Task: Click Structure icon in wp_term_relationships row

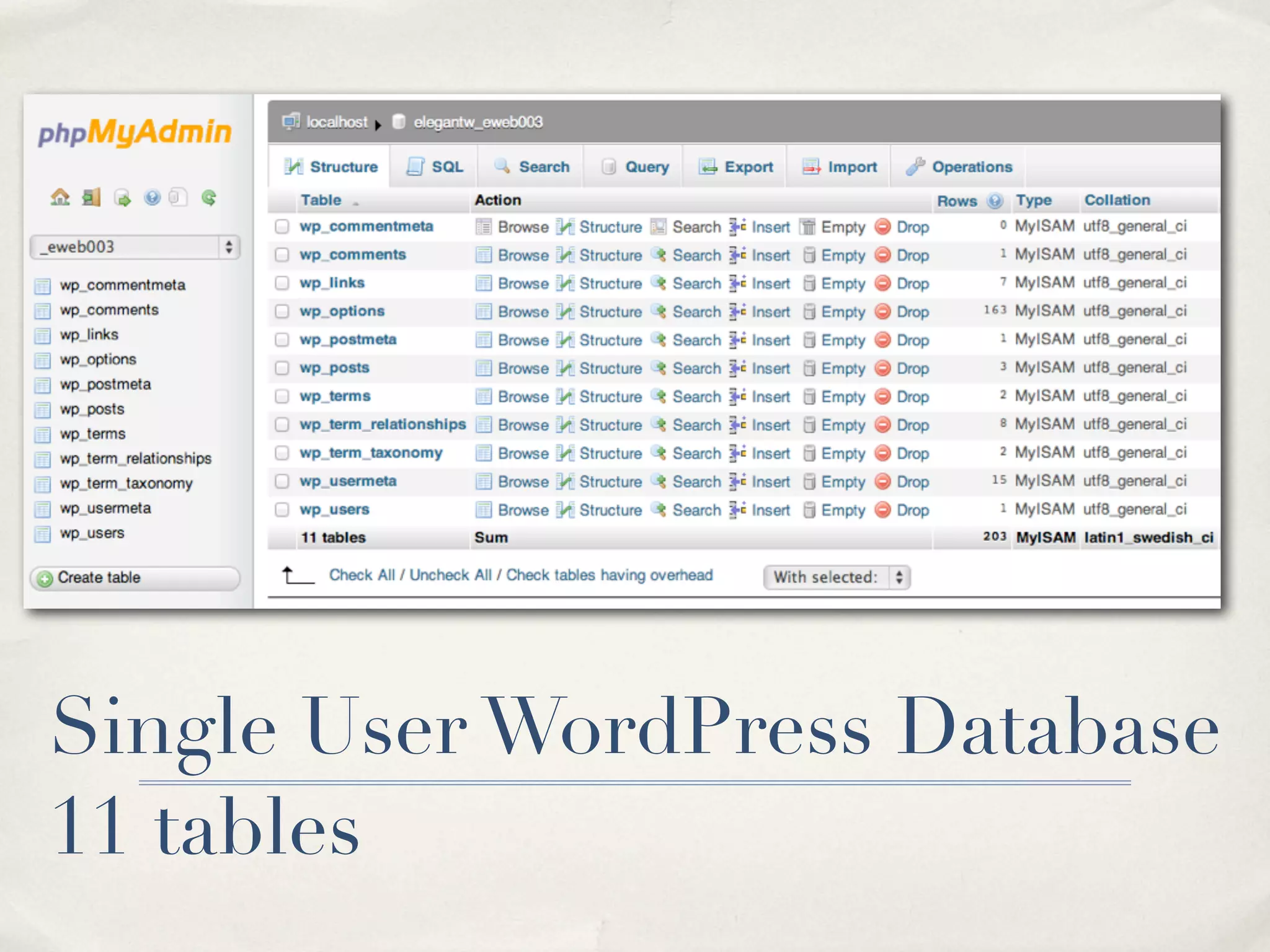Action: point(565,425)
